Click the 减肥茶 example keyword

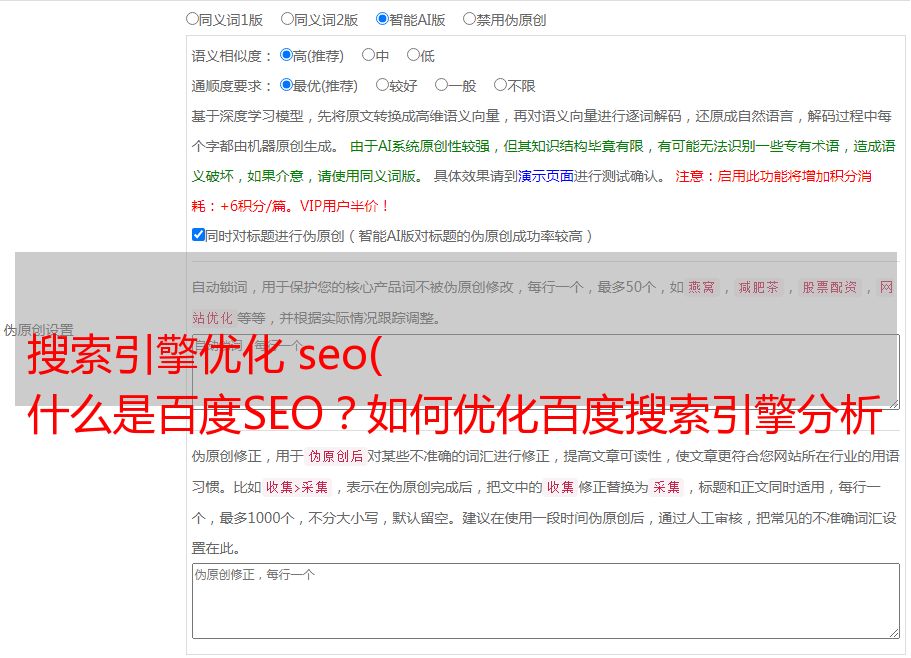pos(758,287)
